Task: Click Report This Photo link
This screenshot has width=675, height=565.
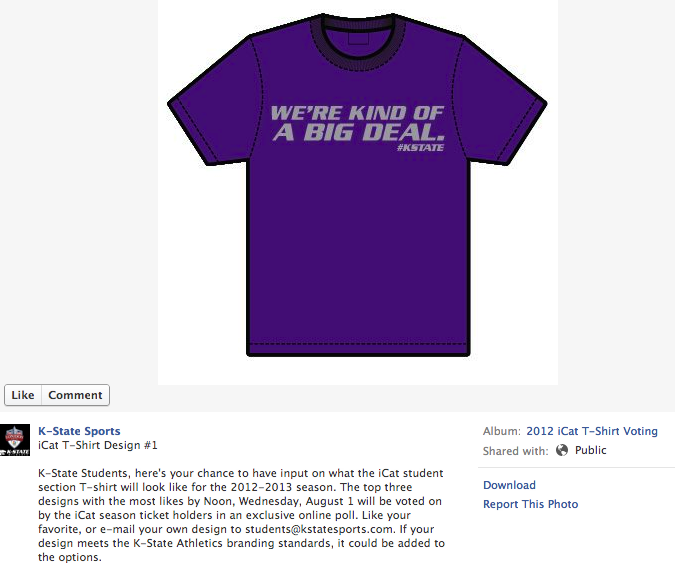Action: click(530, 504)
